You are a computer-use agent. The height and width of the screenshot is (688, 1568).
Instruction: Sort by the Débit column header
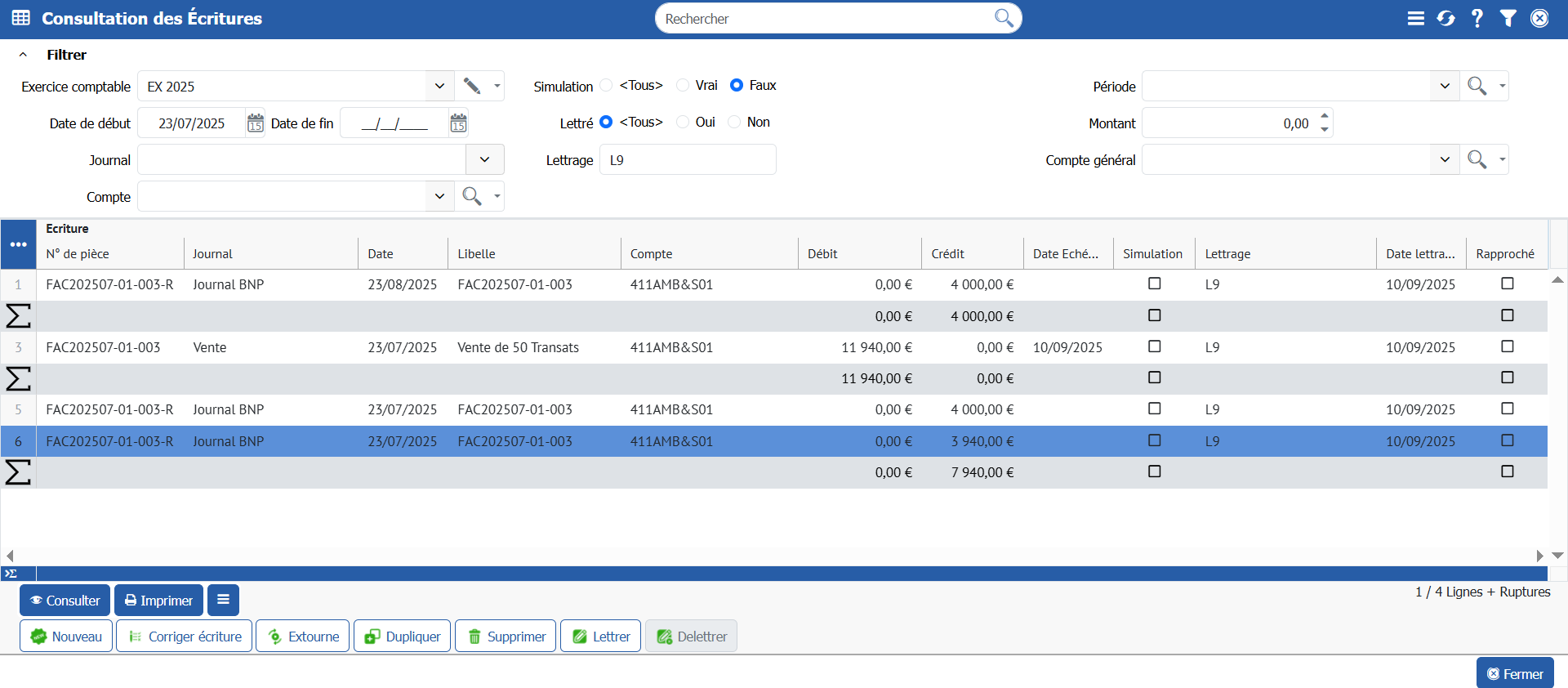822,253
